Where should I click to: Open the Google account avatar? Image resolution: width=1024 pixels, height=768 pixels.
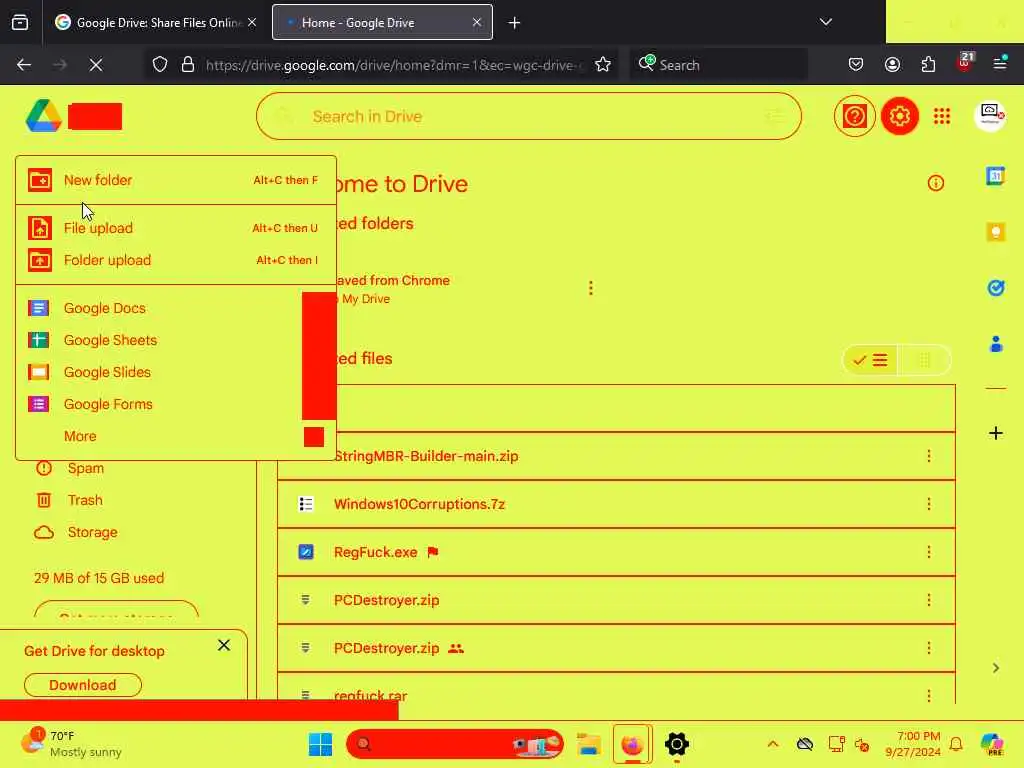click(x=990, y=116)
